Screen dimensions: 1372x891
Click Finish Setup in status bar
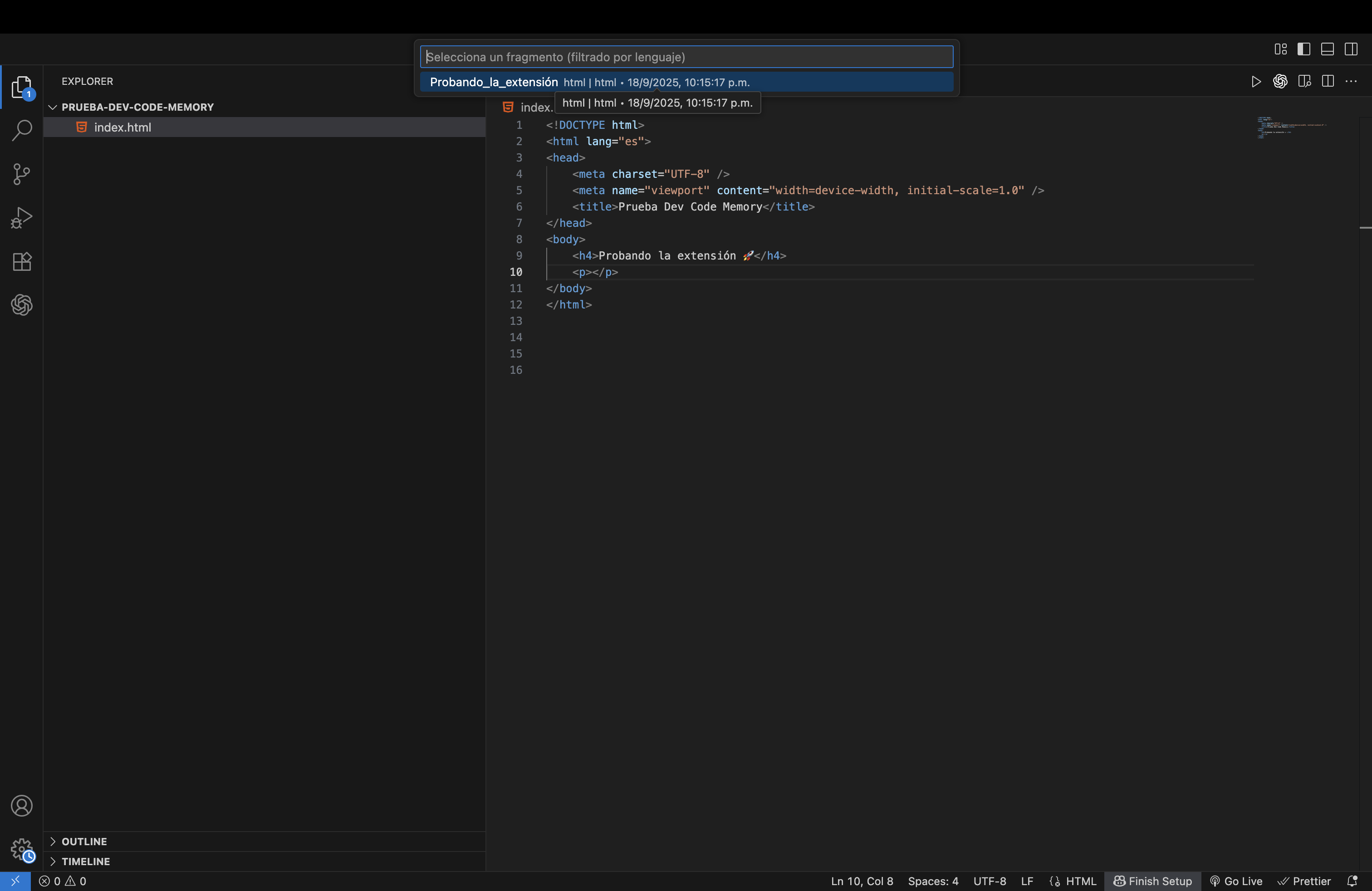tap(1152, 881)
